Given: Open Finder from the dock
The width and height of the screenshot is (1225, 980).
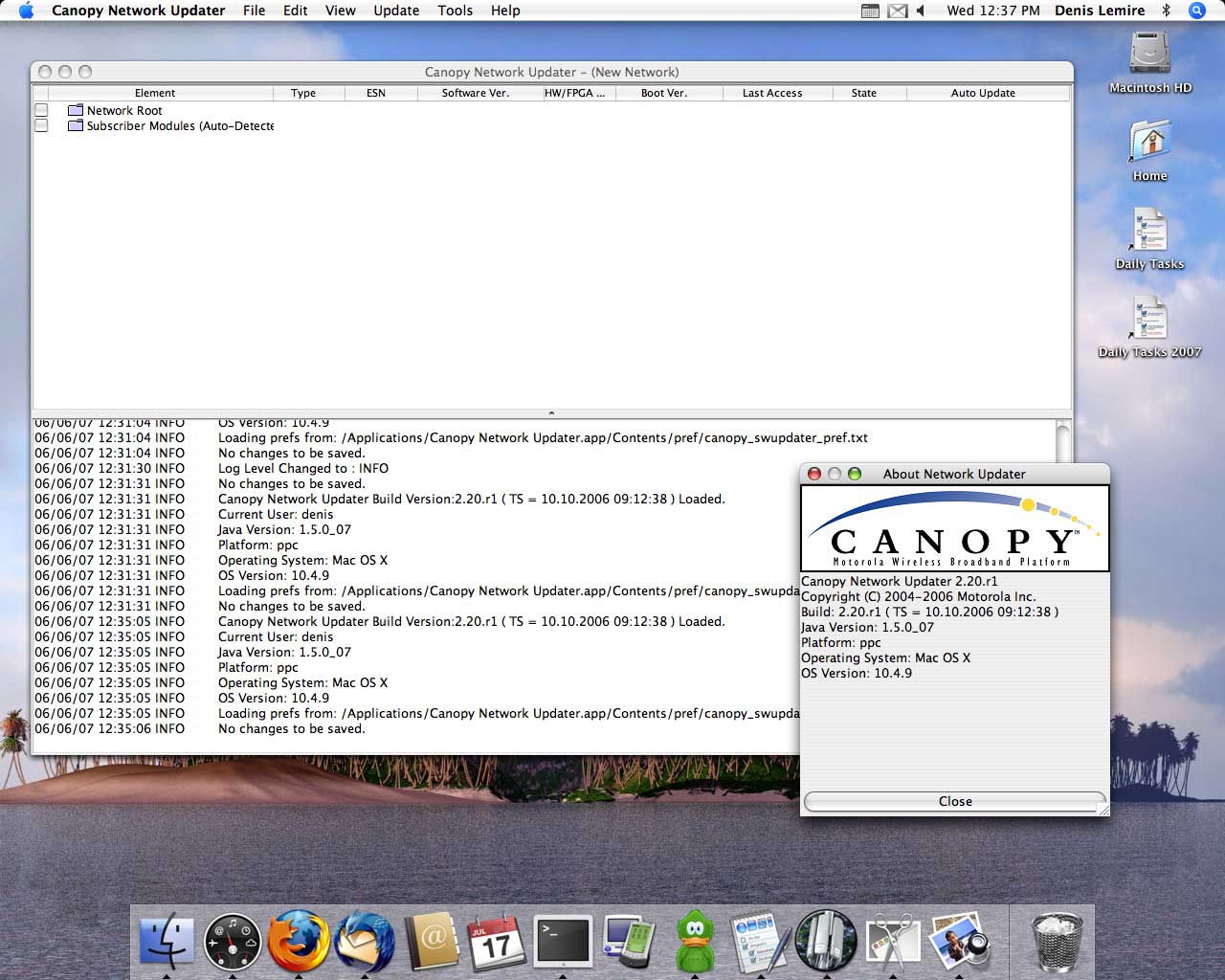Looking at the screenshot, I should point(167,940).
